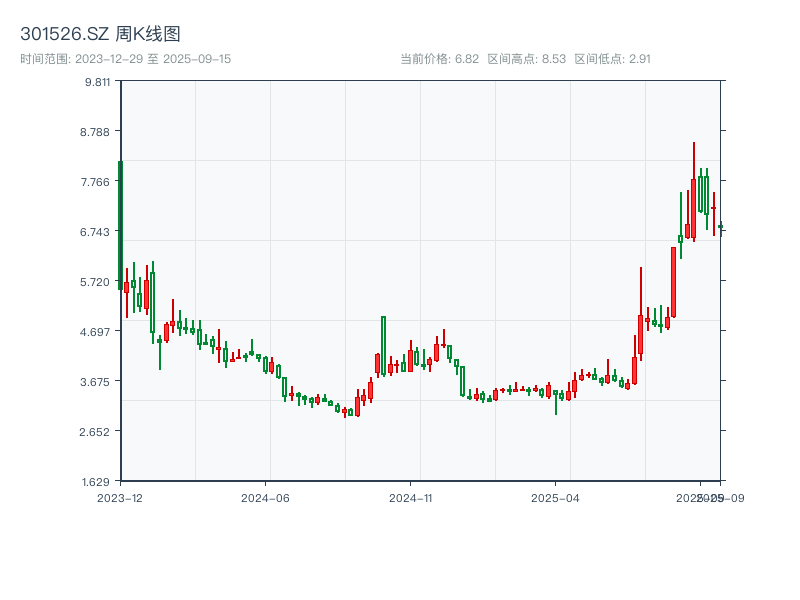
Task: Click the y-axis value 9.811
Action: tap(97, 82)
